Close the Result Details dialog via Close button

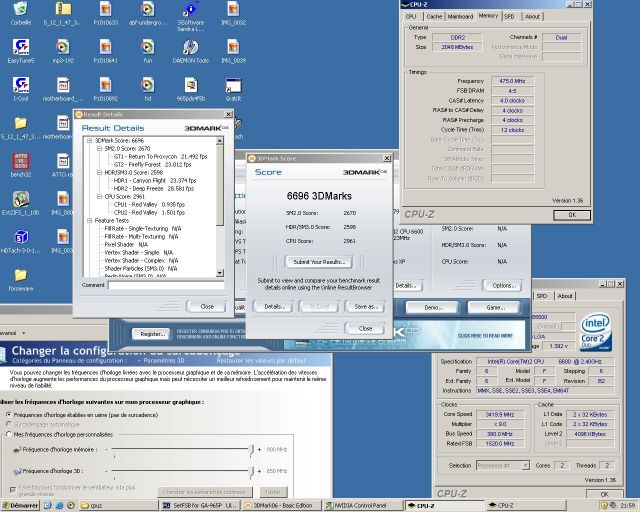tap(207, 306)
